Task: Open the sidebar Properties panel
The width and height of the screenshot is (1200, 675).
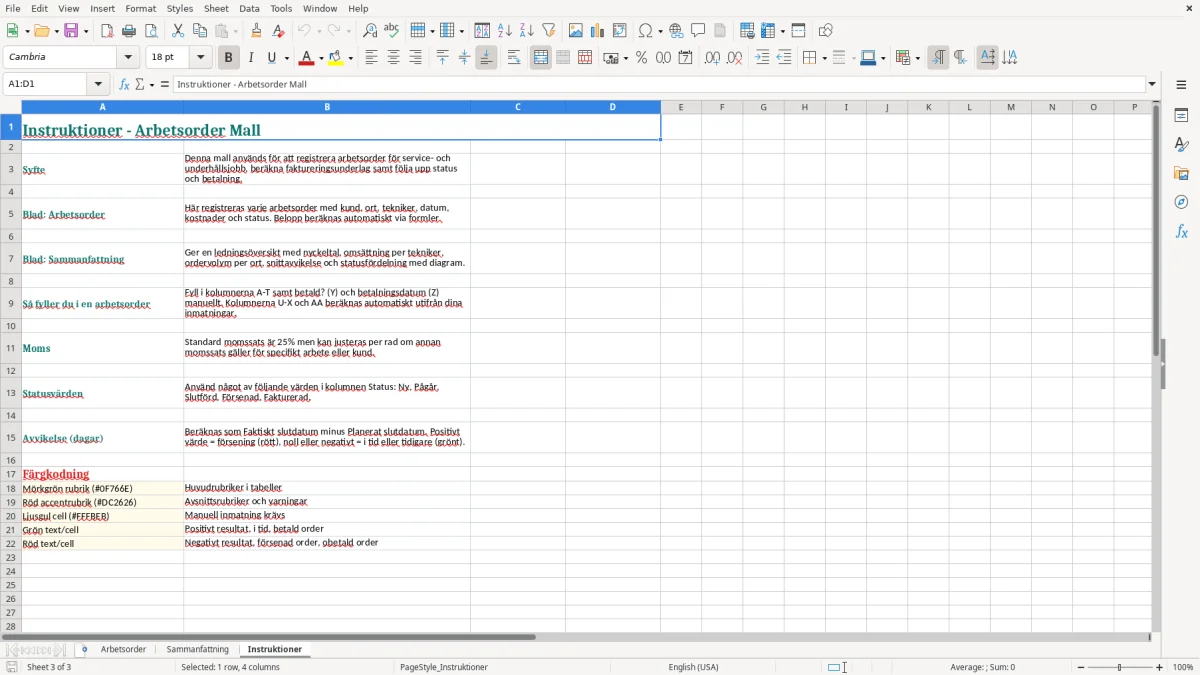Action: click(1181, 116)
